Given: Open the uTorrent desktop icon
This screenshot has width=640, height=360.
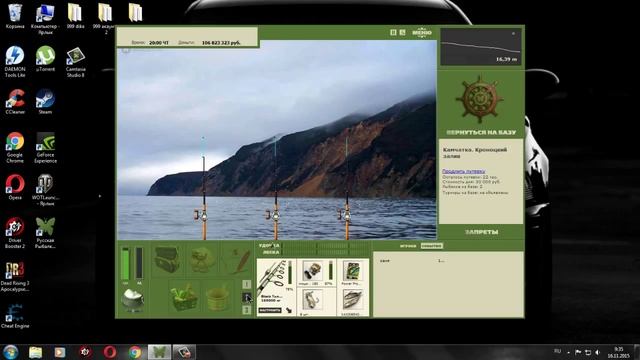Looking at the screenshot, I should pos(45,59).
